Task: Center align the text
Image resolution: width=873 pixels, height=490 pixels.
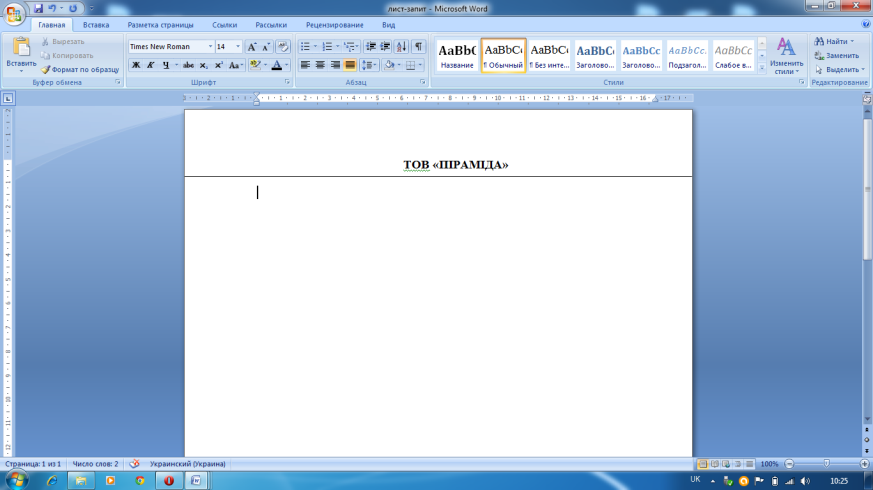Action: point(320,65)
